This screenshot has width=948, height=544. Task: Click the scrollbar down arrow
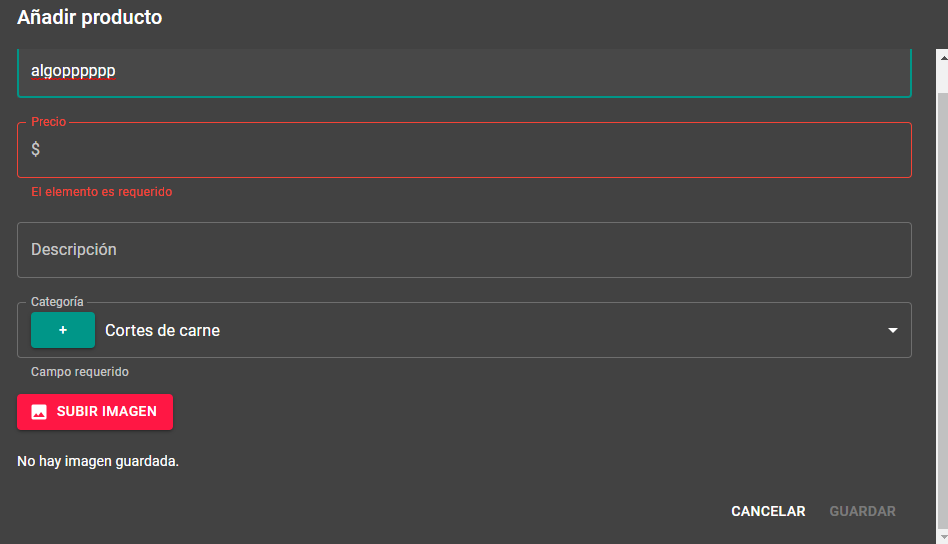[x=943, y=536]
